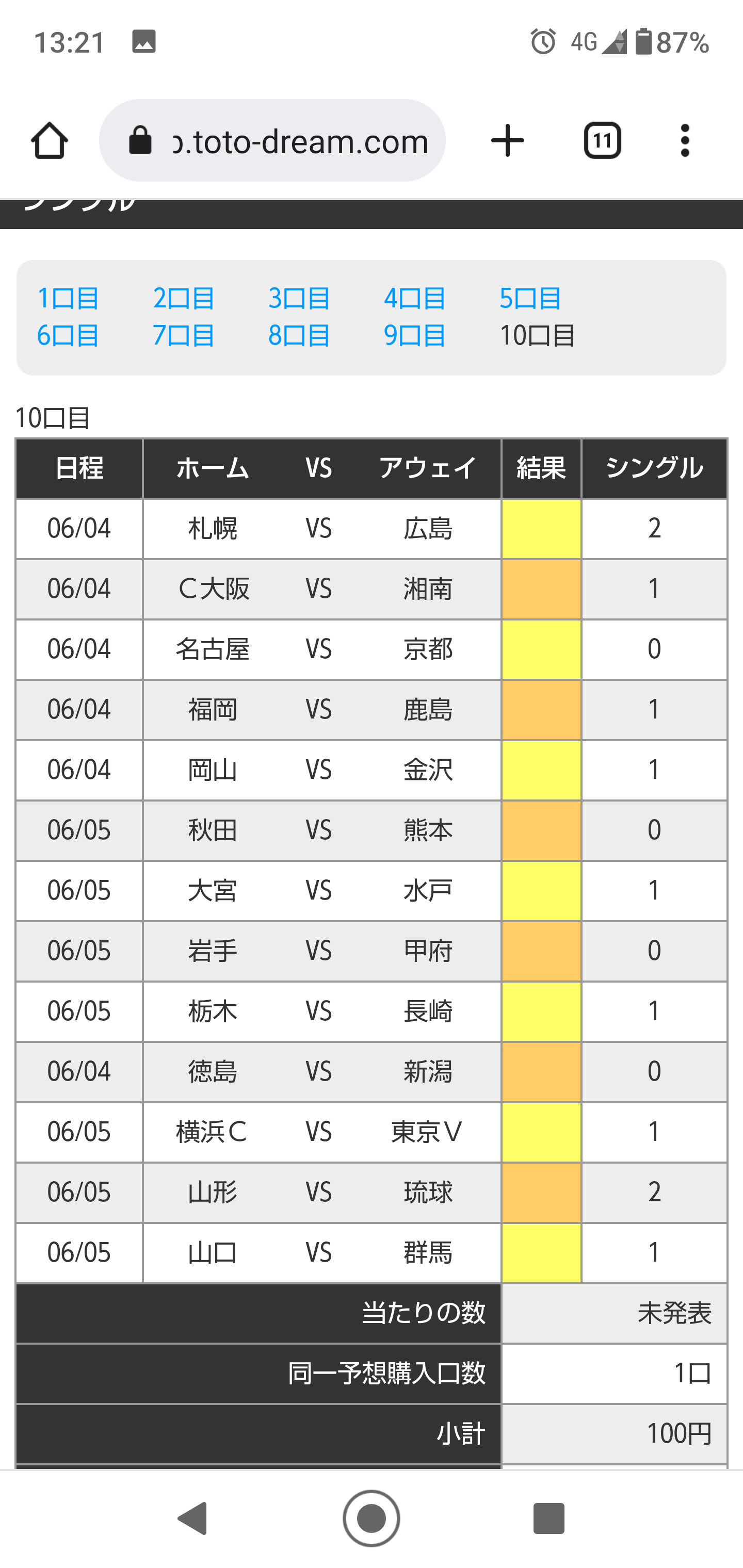Image resolution: width=743 pixels, height=1568 pixels.
Task: Jump to 9口目 ticket
Action: pos(415,335)
